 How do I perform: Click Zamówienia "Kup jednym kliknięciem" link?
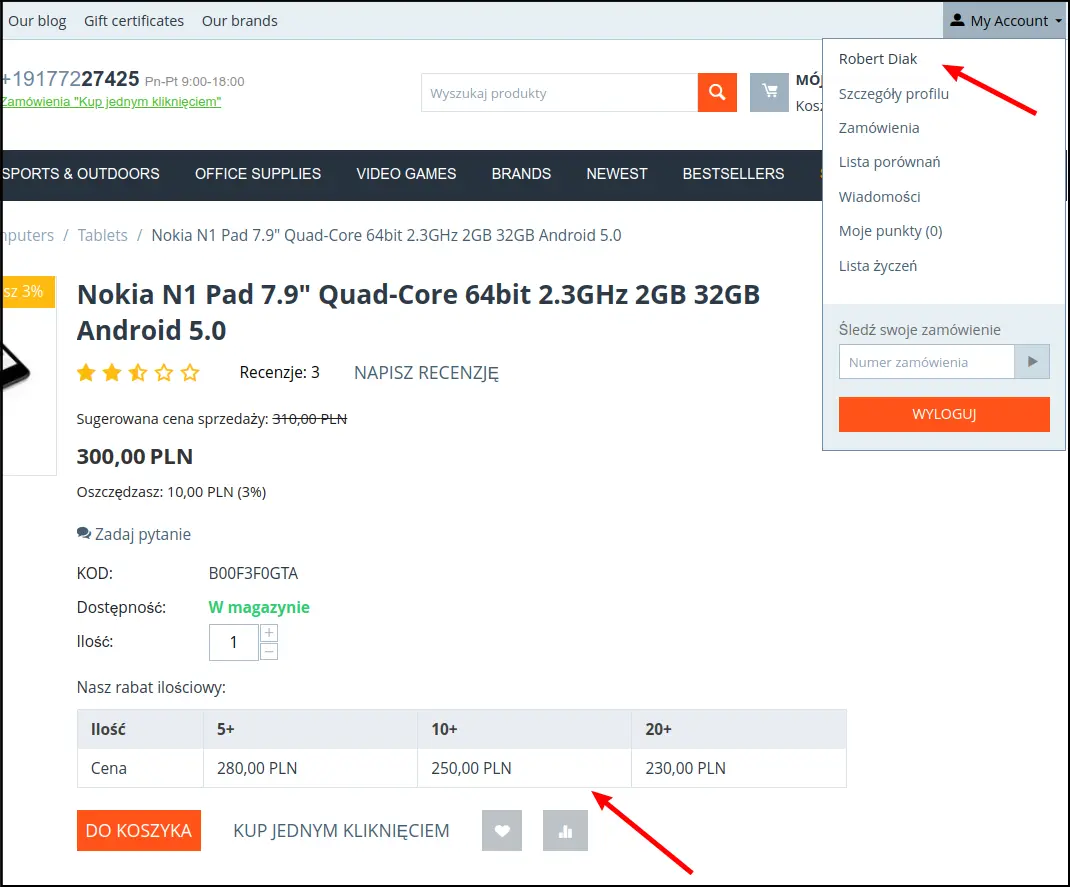tap(111, 102)
